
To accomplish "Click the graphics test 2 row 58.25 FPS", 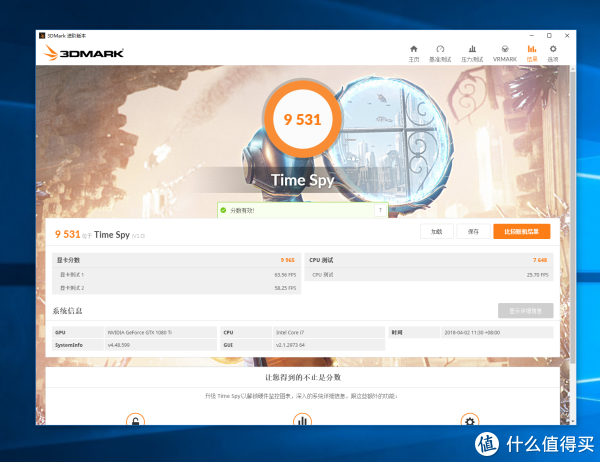I will [x=176, y=288].
